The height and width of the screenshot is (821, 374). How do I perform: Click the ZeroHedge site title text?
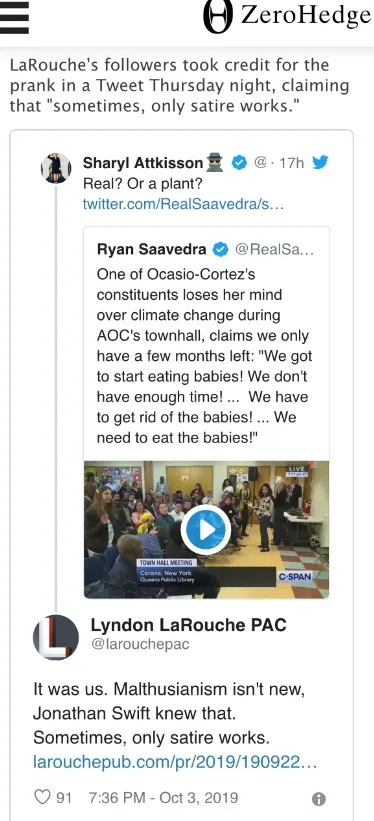click(x=305, y=15)
